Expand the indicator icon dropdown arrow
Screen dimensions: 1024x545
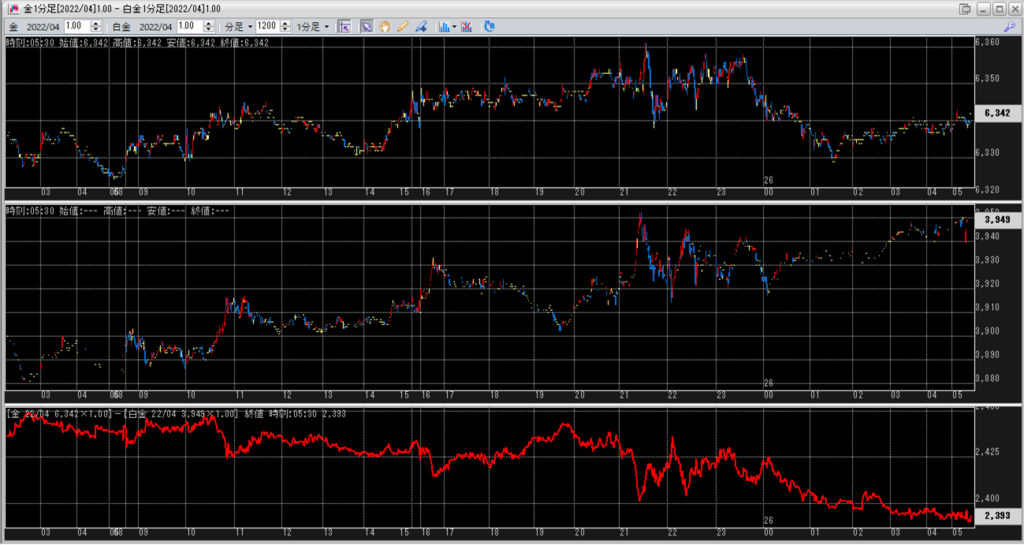click(x=455, y=26)
